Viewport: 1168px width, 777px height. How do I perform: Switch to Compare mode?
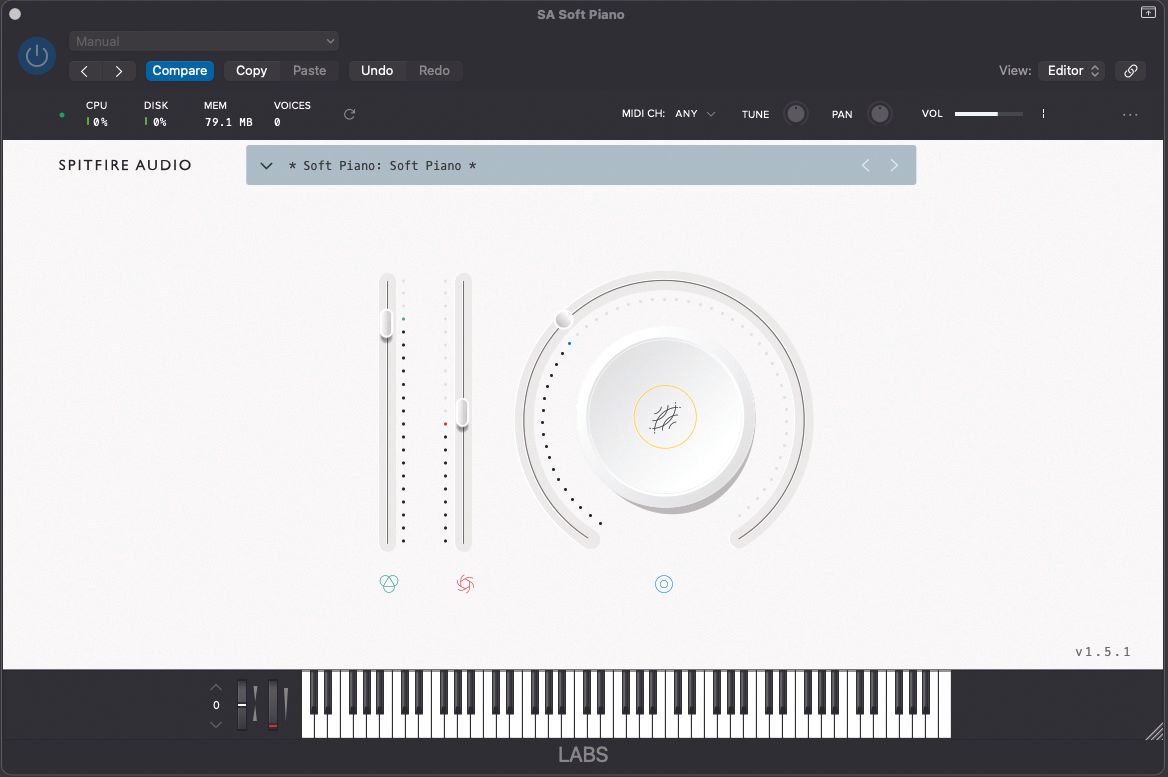179,70
